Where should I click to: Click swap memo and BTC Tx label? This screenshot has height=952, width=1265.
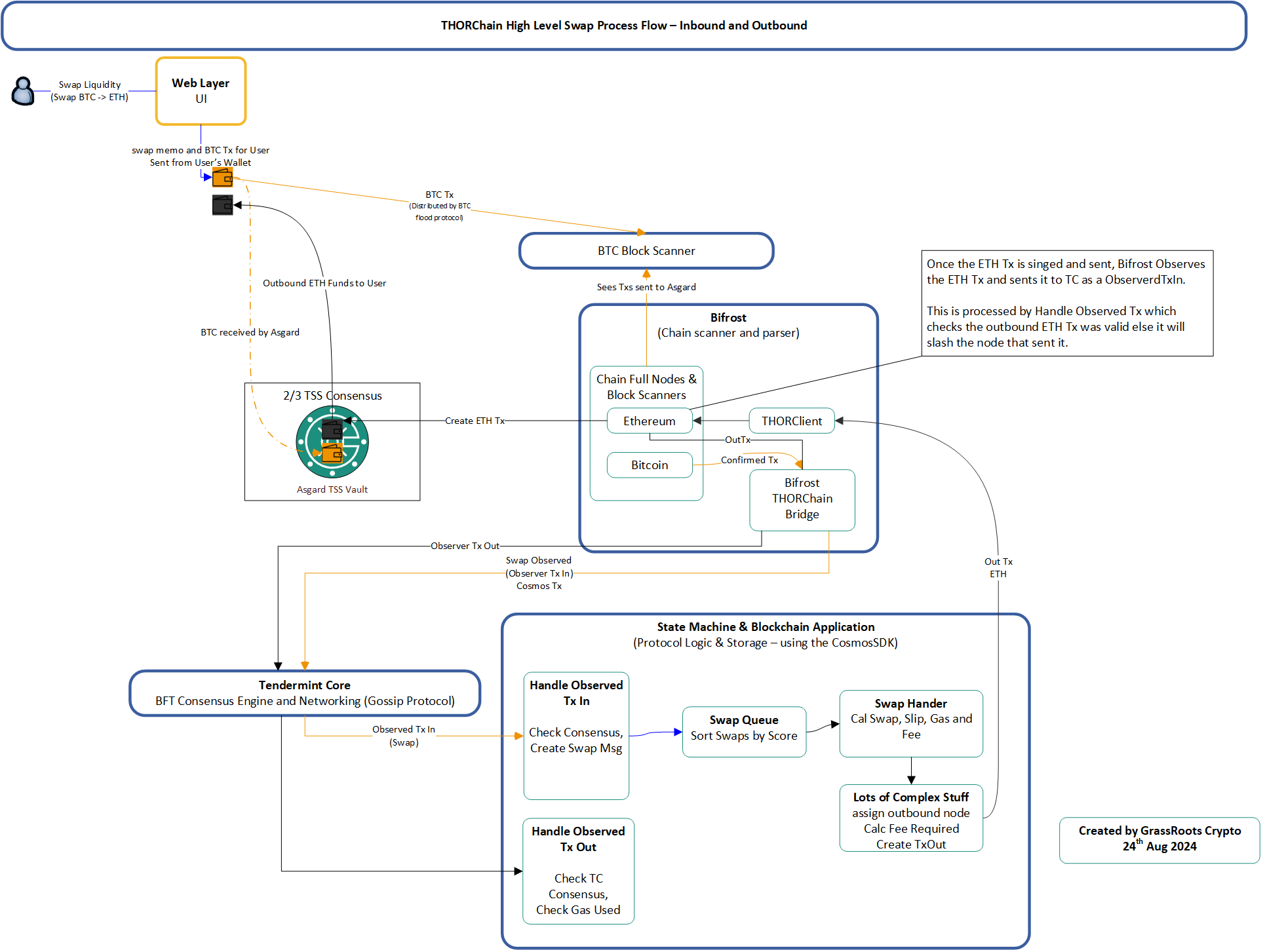coord(201,156)
